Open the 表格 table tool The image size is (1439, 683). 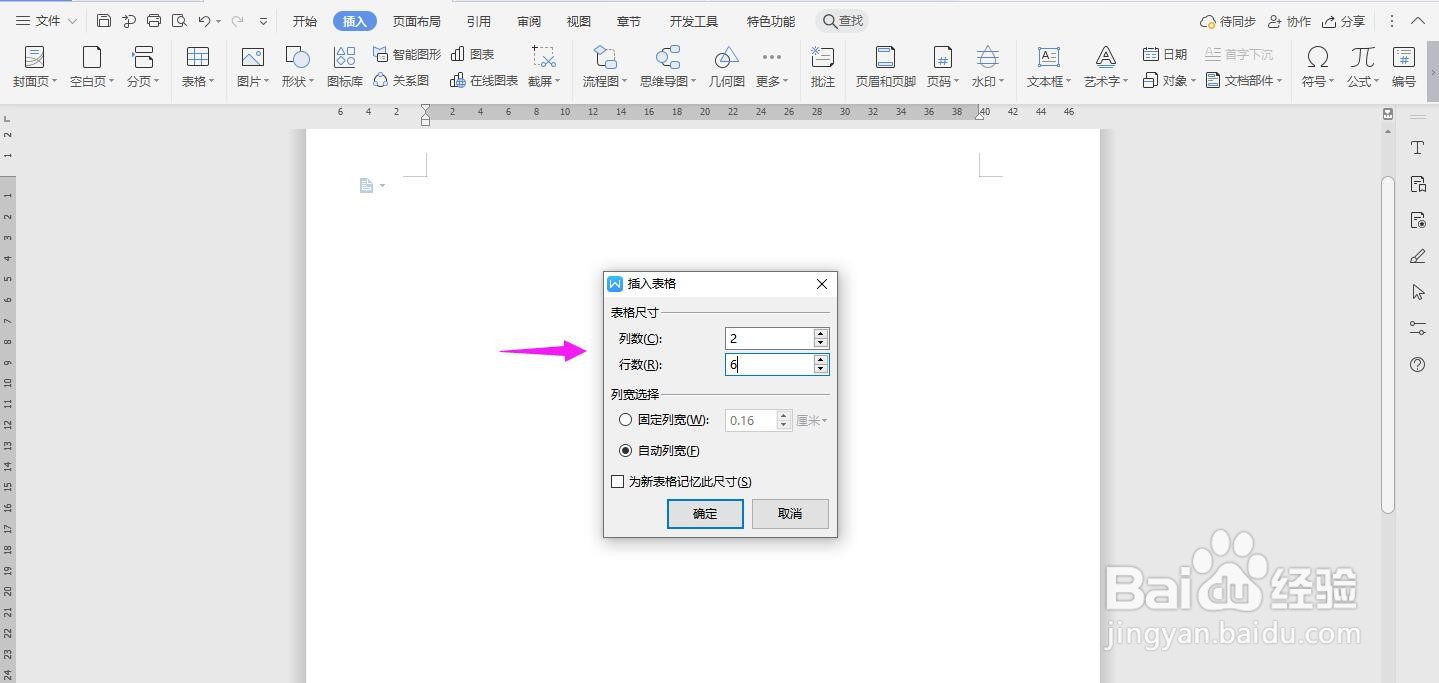click(x=198, y=67)
